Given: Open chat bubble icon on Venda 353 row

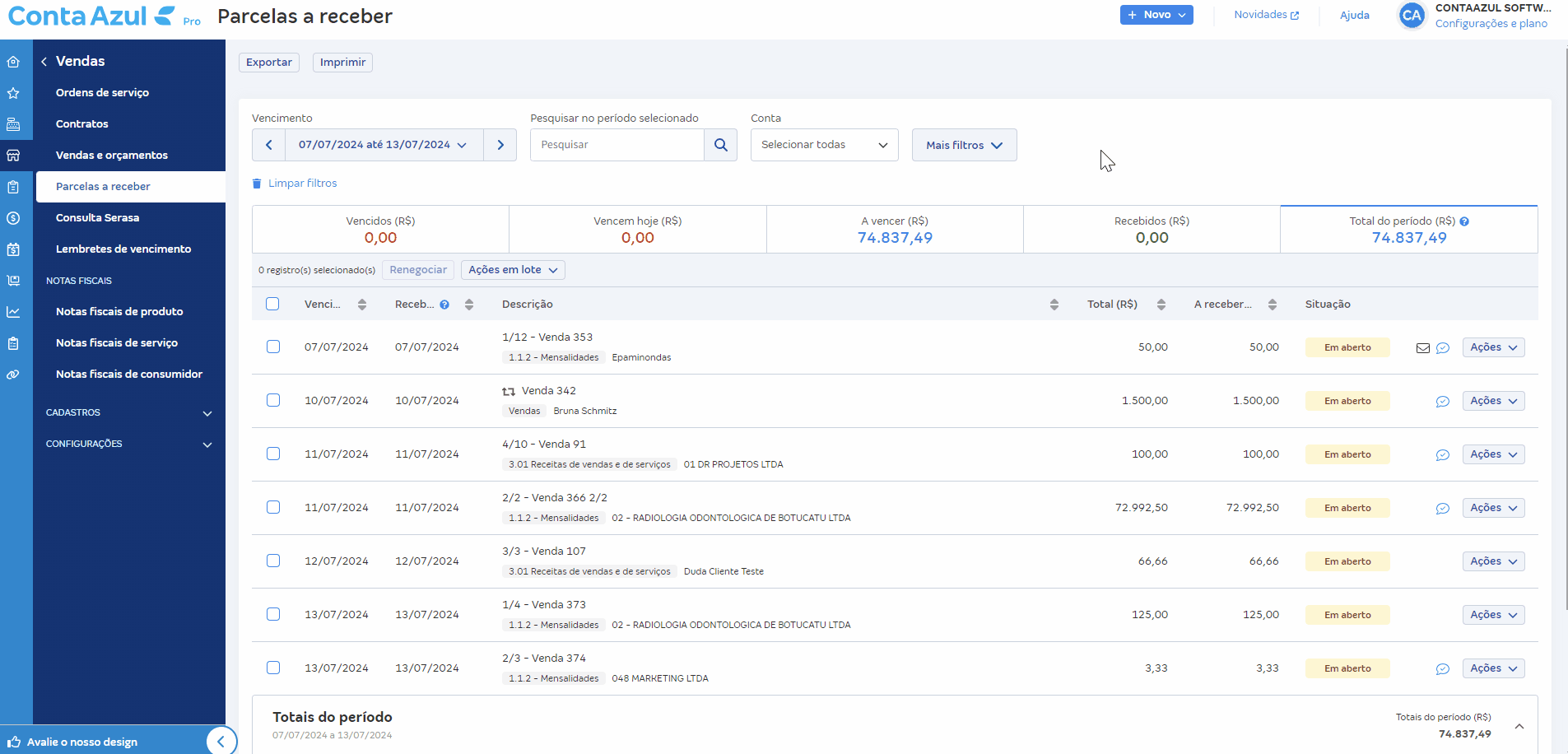Looking at the screenshot, I should click(1443, 348).
